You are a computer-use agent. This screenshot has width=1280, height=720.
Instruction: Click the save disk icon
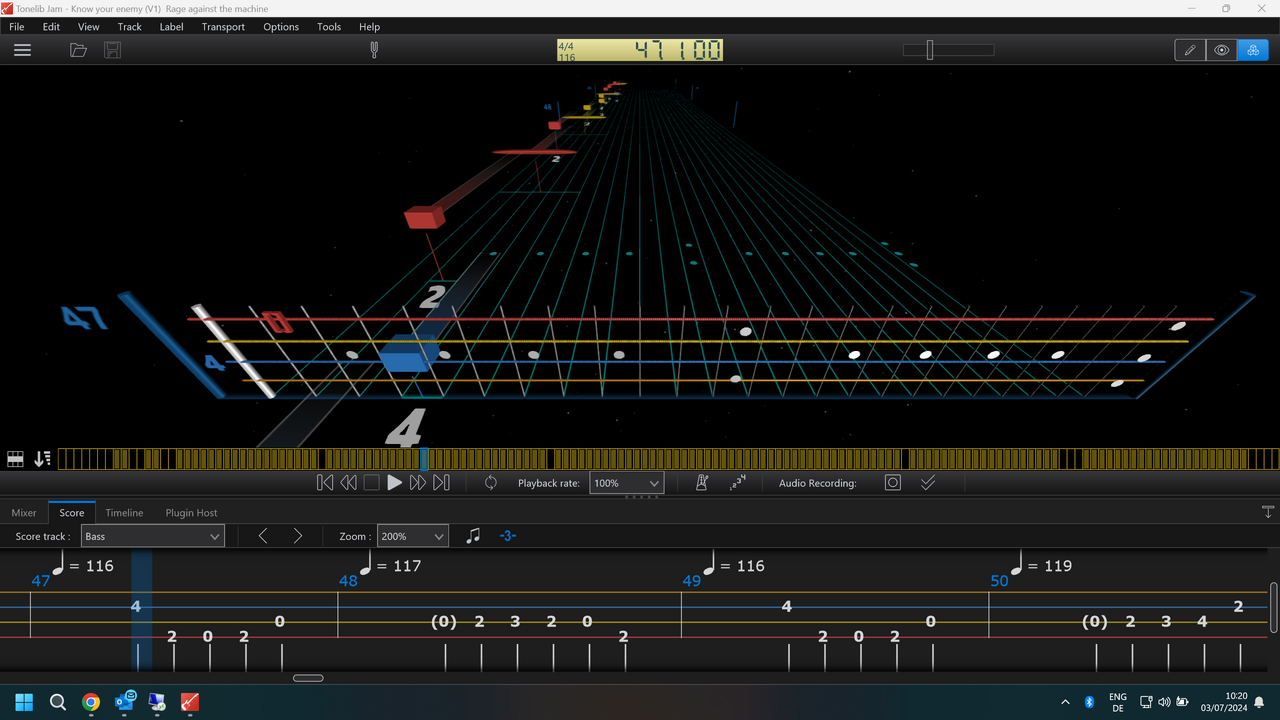click(112, 50)
